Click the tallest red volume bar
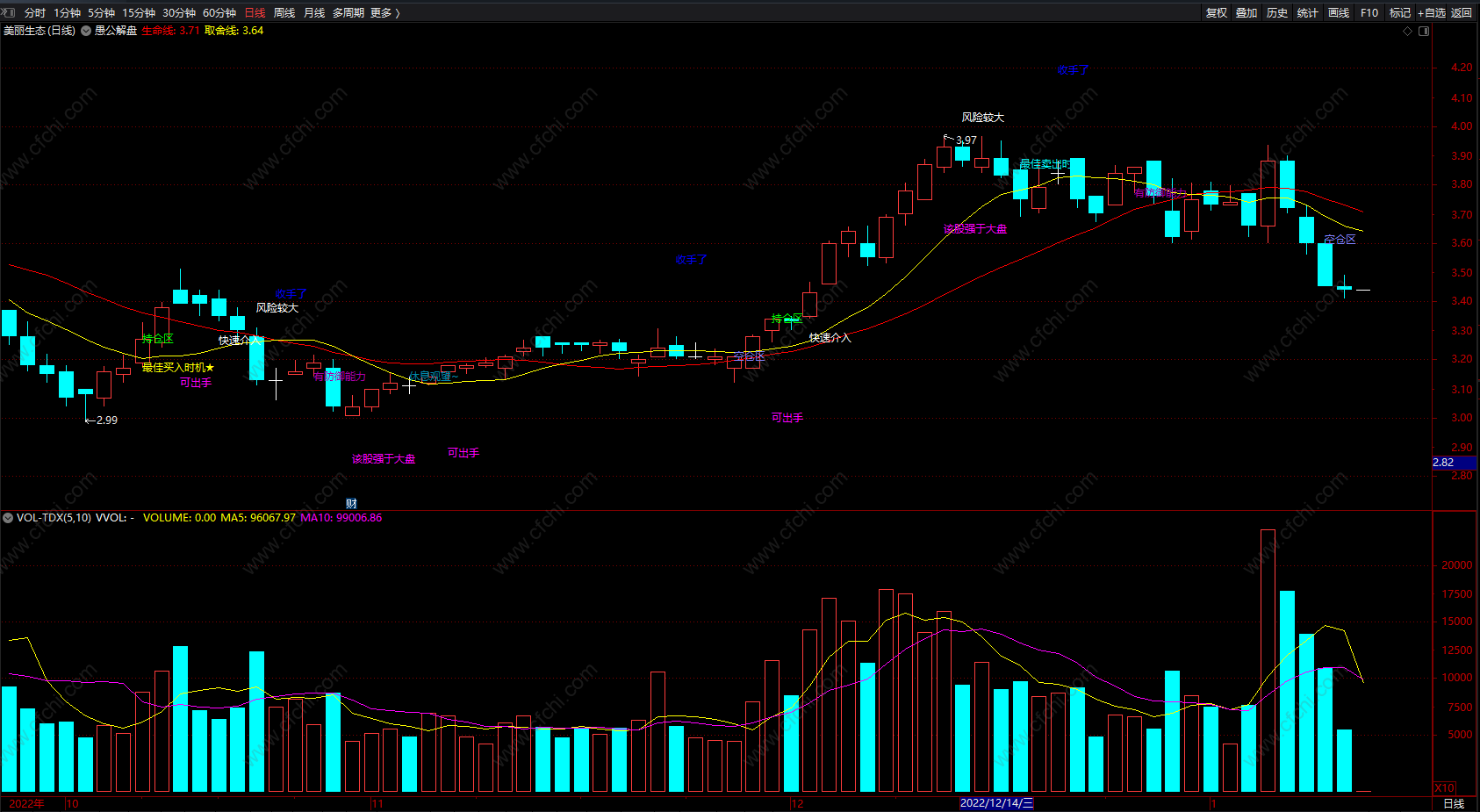The image size is (1480, 812). point(1268,661)
